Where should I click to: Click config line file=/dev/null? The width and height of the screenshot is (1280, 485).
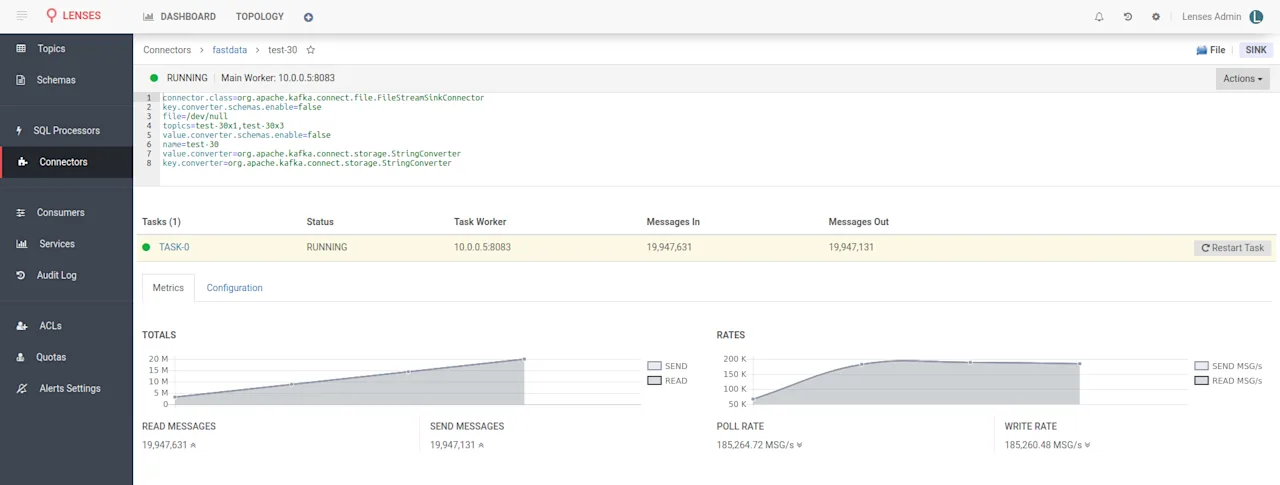[195, 116]
